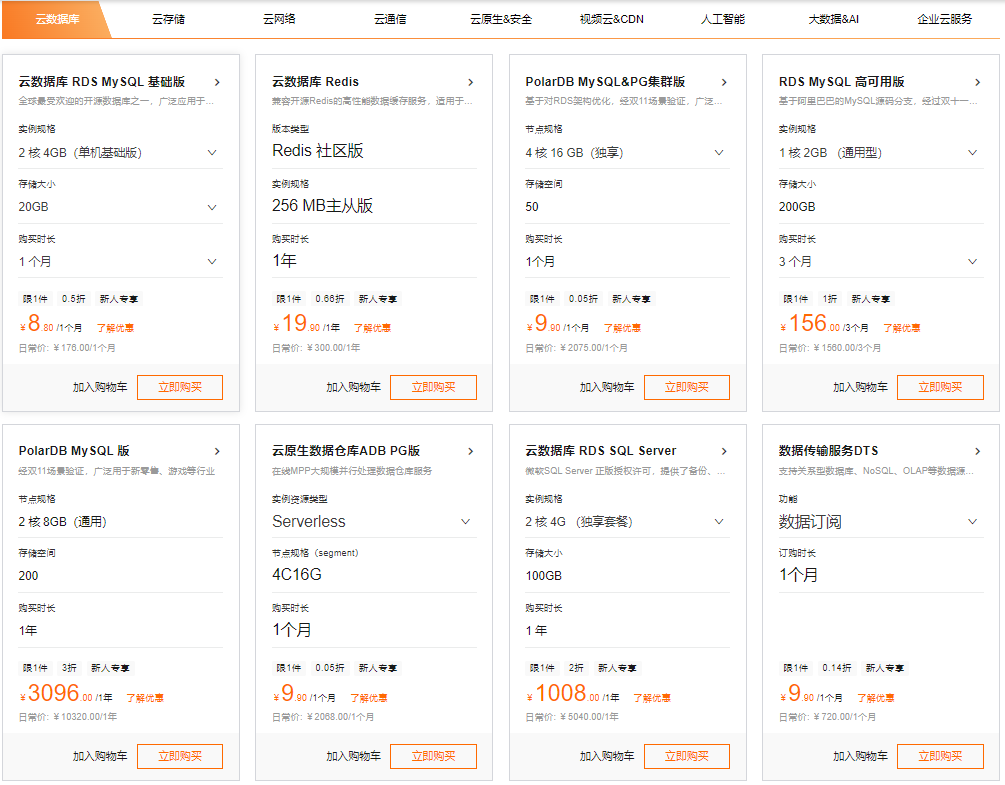Switch to the 视频云&CDN tab
The width and height of the screenshot is (1005, 785).
(x=612, y=19)
